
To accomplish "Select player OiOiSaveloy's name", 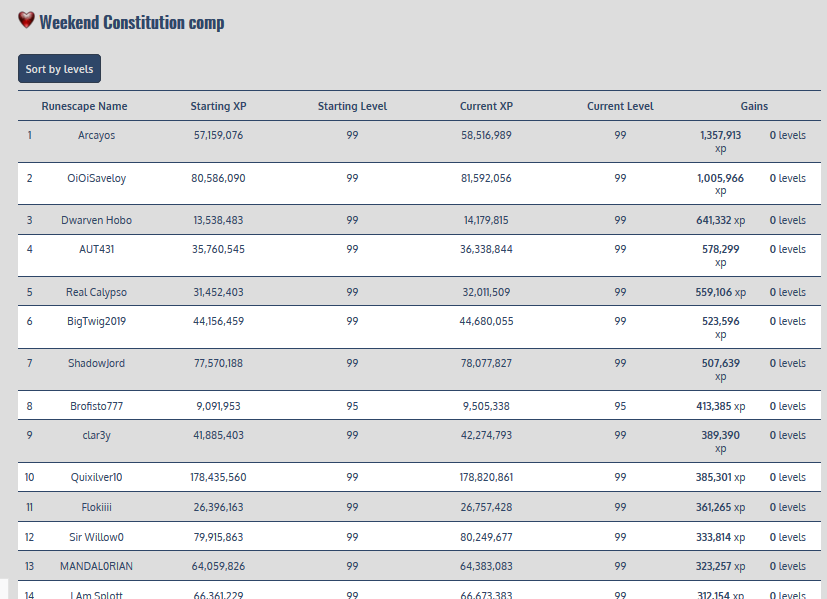I will (96, 178).
